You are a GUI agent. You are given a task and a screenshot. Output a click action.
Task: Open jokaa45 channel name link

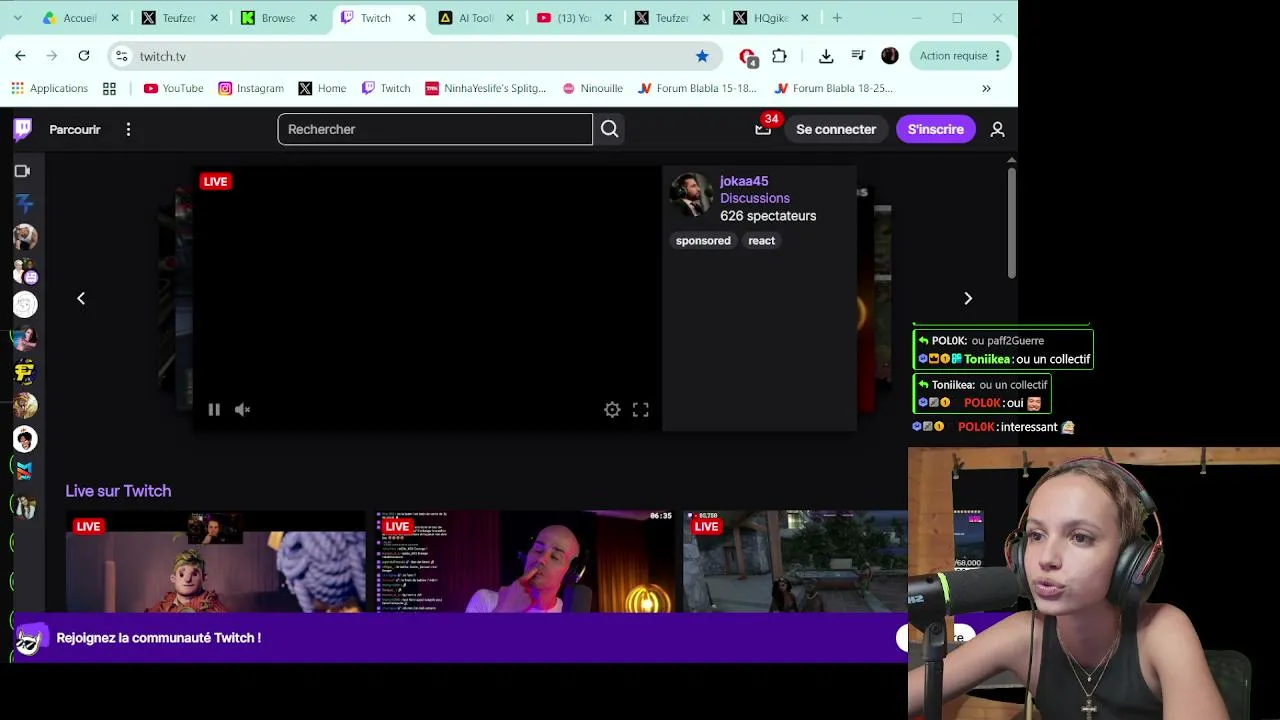[744, 181]
